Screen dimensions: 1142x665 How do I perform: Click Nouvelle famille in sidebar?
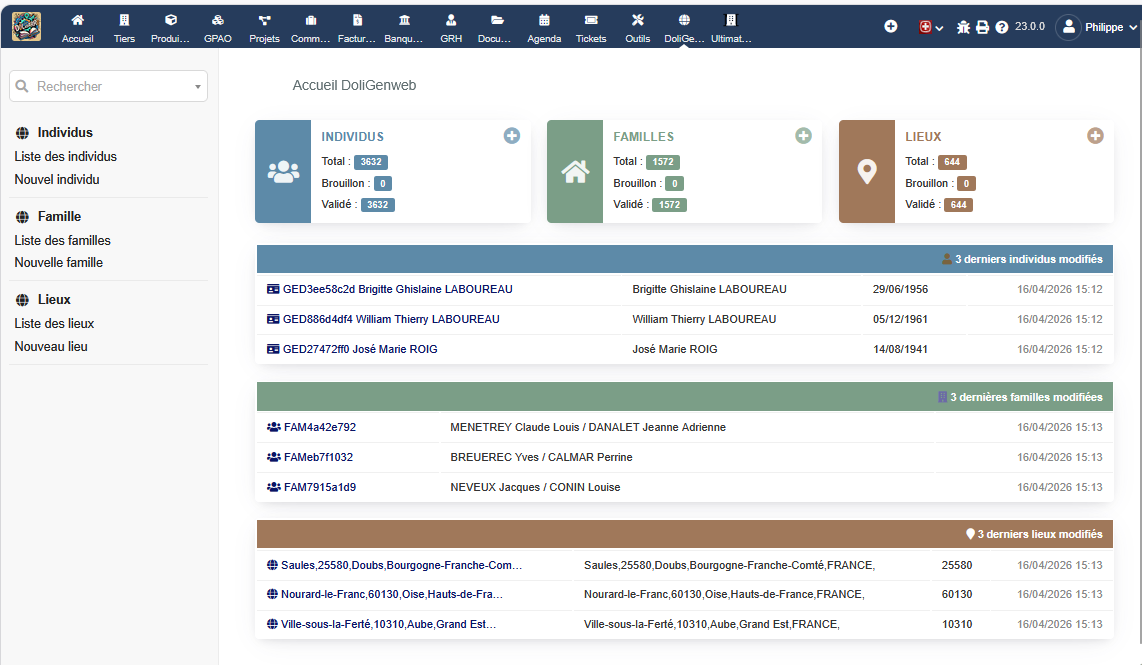58,262
